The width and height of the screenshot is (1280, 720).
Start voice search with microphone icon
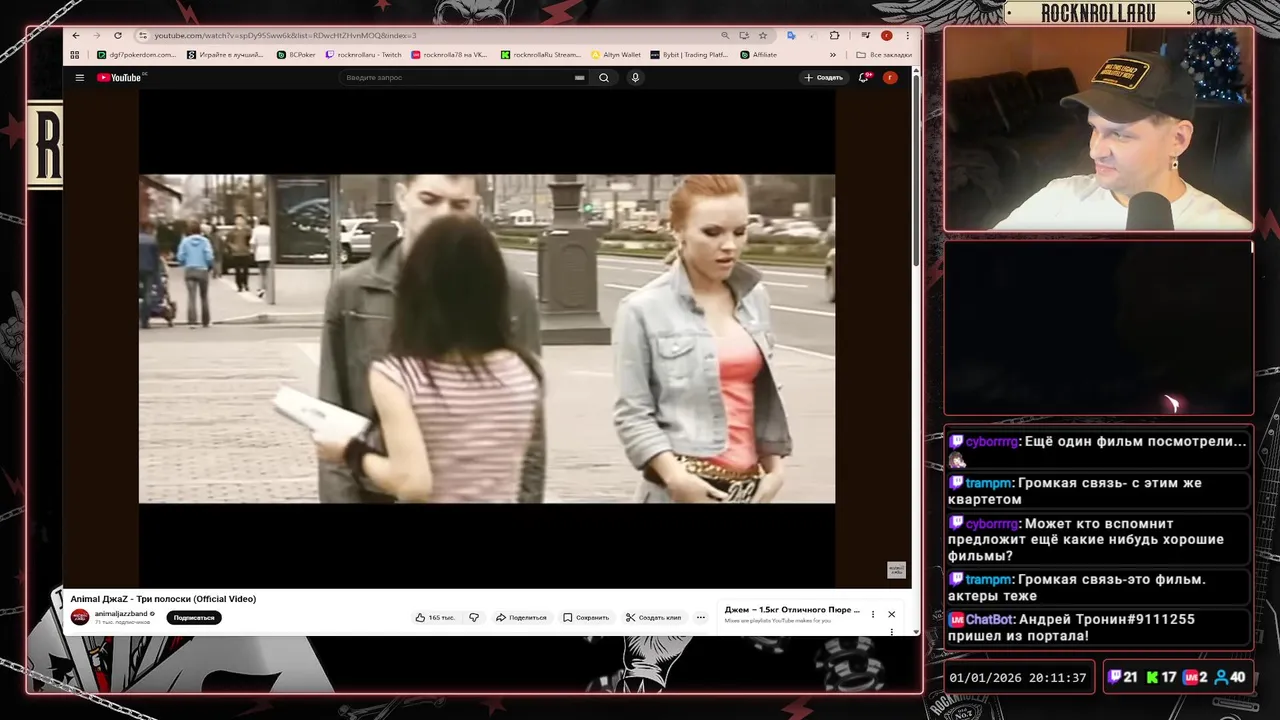tap(635, 77)
